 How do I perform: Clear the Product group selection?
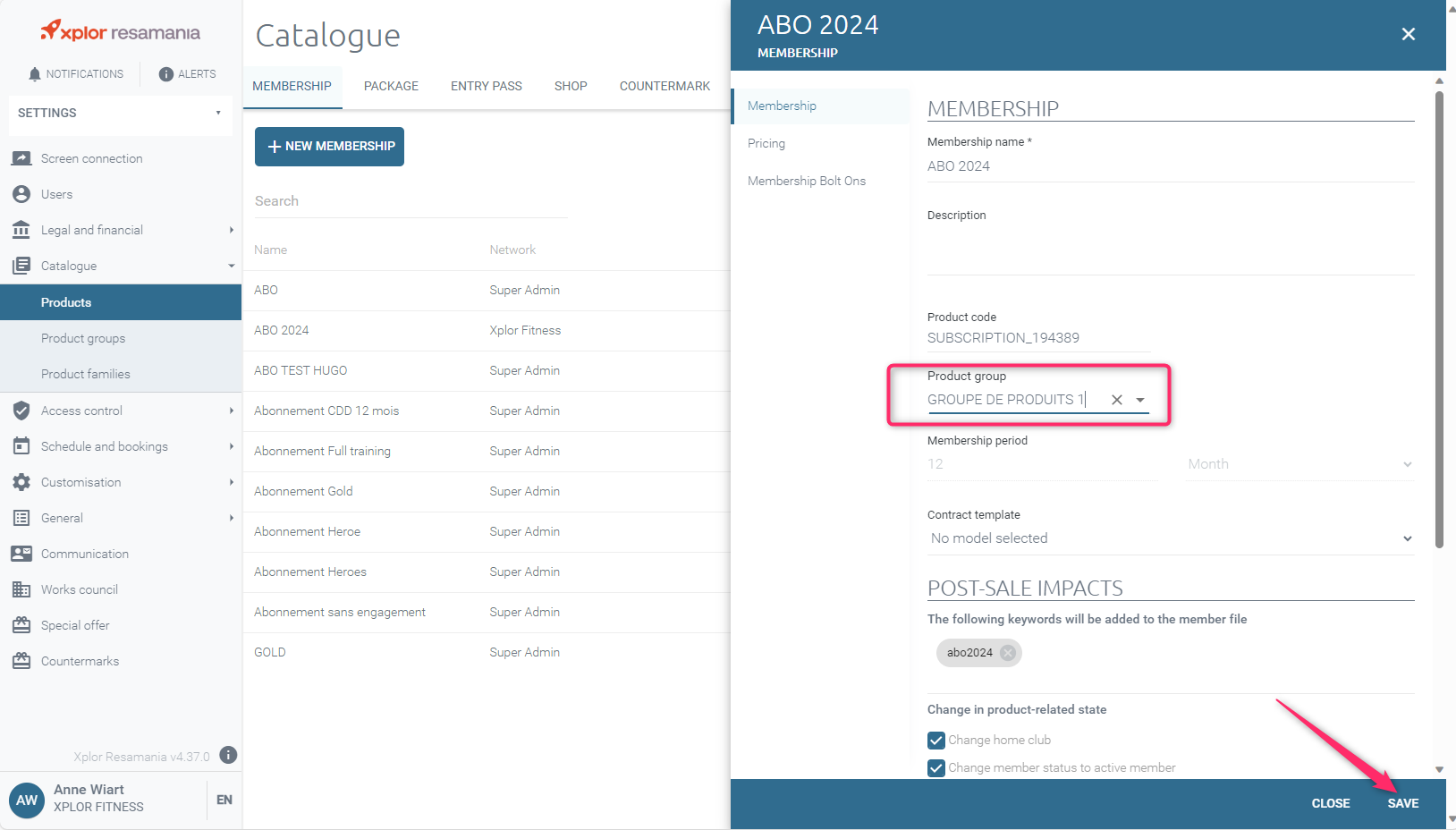point(1117,400)
